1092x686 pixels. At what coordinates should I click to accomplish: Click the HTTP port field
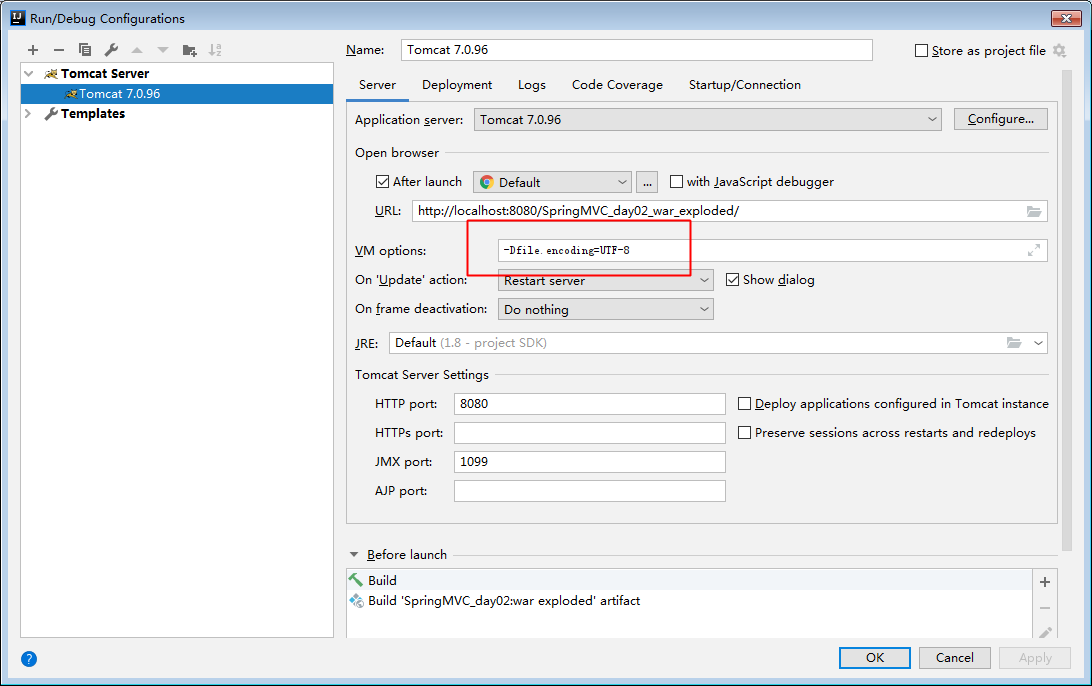point(590,404)
